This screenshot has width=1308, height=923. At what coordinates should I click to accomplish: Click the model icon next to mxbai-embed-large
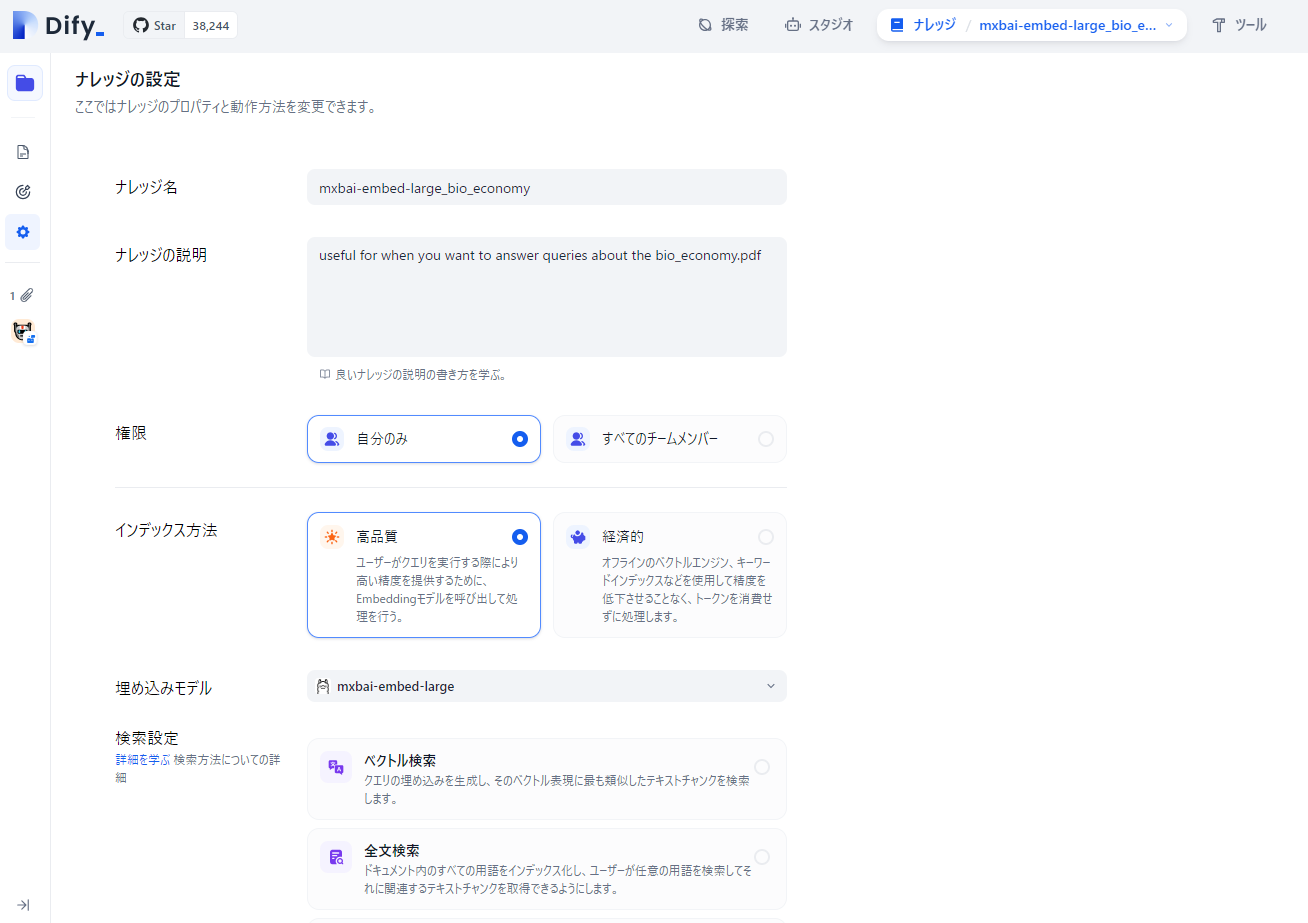pos(323,686)
